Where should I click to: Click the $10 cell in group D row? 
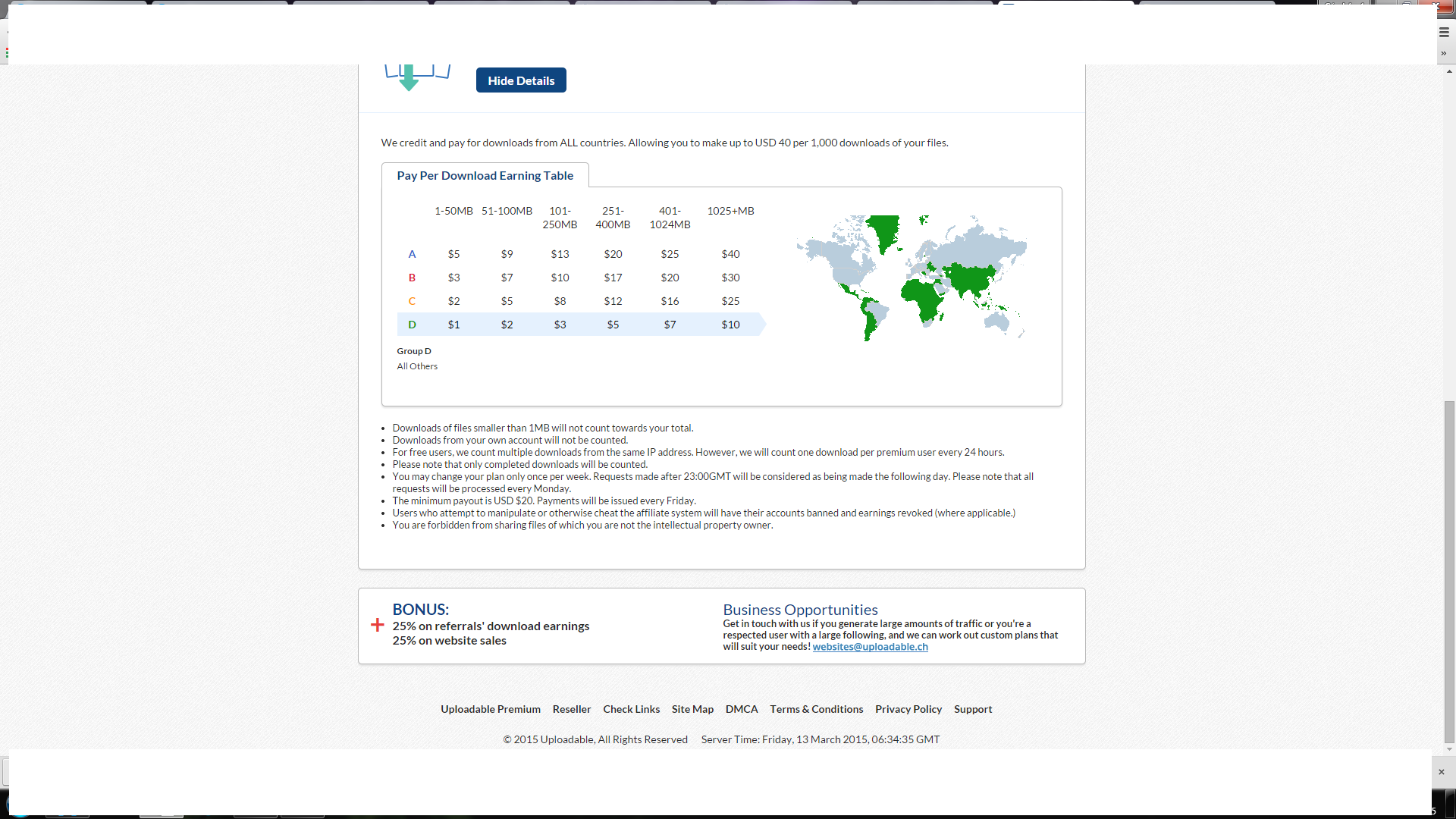click(x=730, y=325)
